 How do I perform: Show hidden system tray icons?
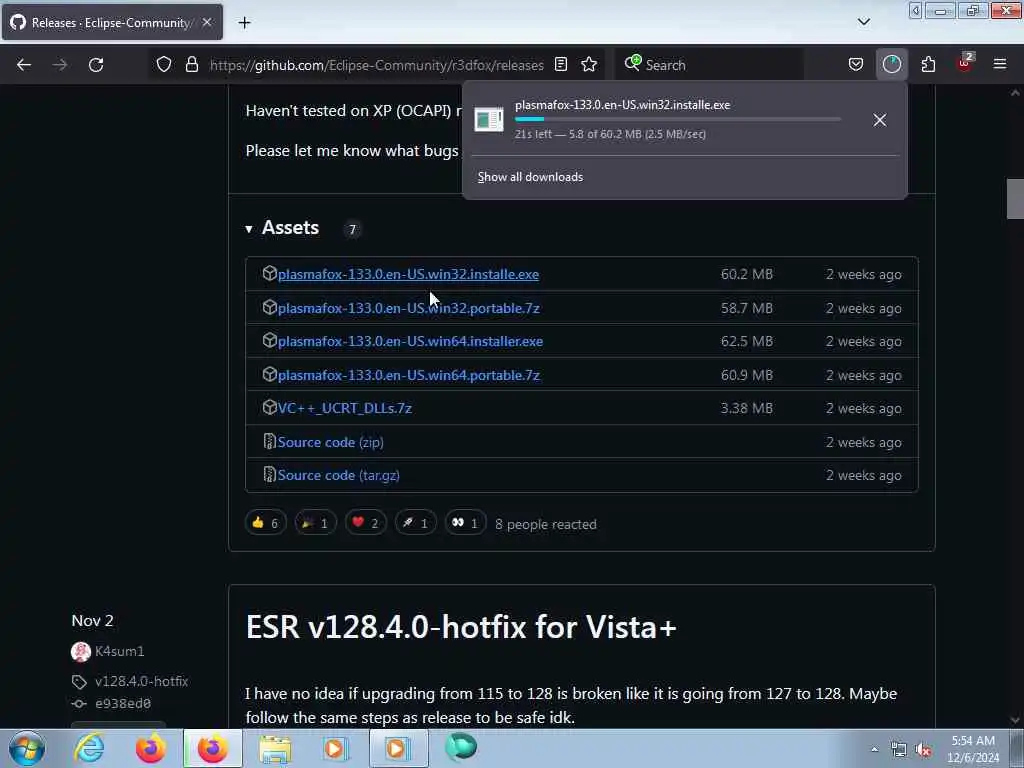[874, 749]
